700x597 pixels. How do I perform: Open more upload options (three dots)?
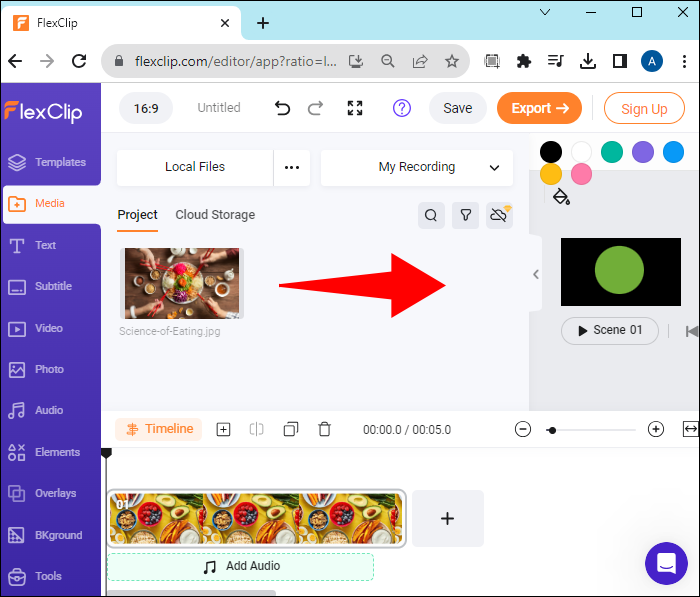(x=292, y=167)
